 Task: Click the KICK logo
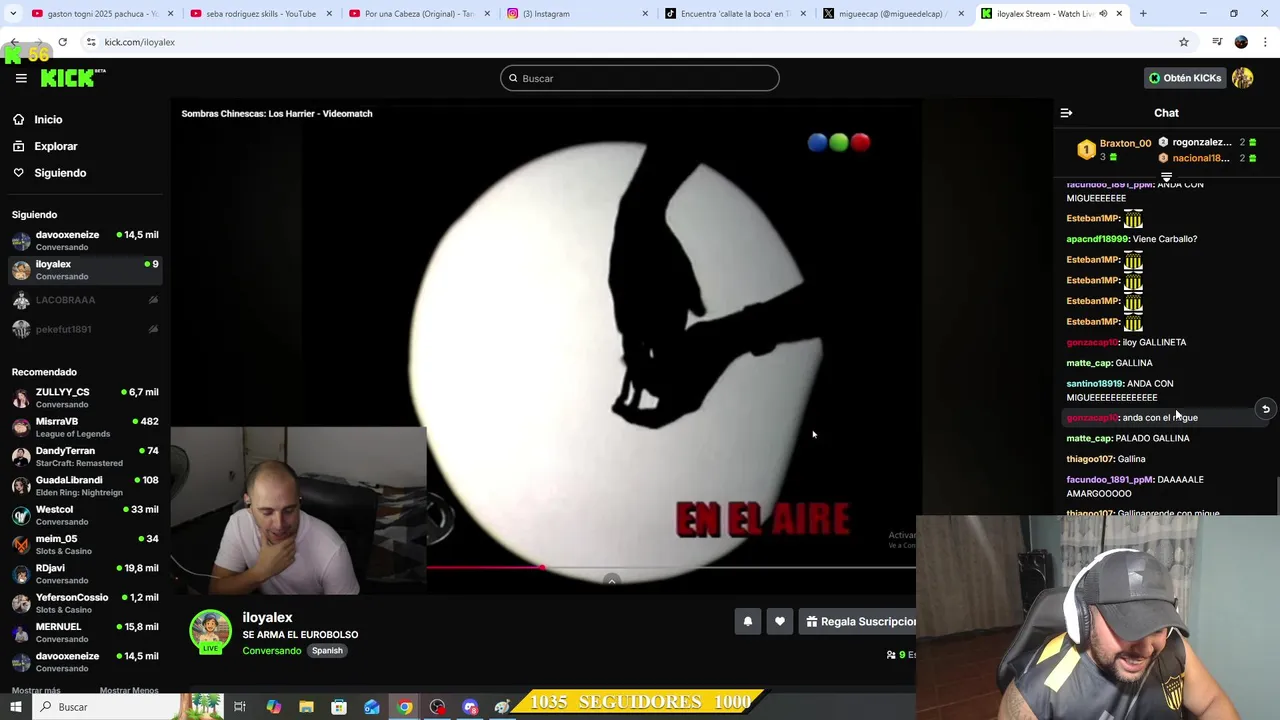click(72, 78)
